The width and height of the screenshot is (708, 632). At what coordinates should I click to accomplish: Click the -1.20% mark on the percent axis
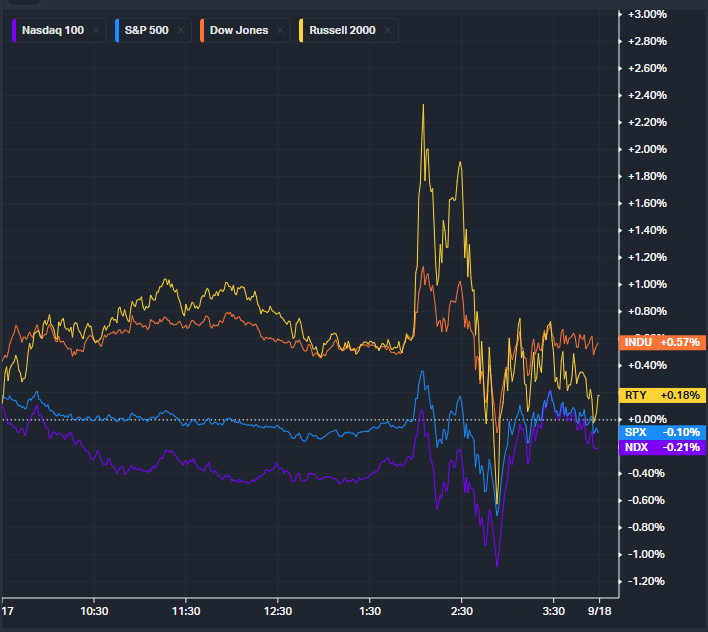(645, 581)
